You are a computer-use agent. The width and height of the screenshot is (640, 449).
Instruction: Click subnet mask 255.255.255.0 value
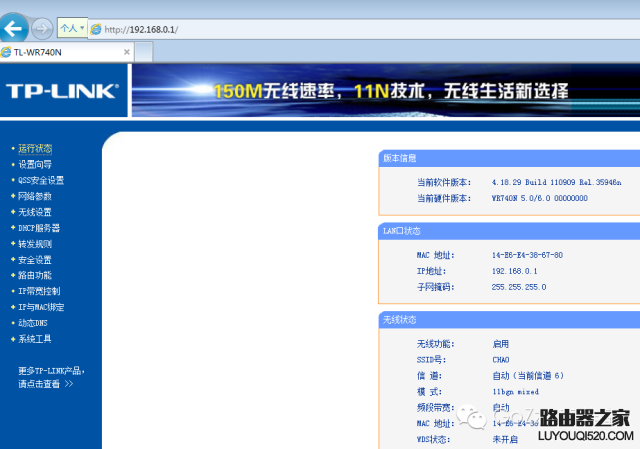pyautogui.click(x=519, y=287)
